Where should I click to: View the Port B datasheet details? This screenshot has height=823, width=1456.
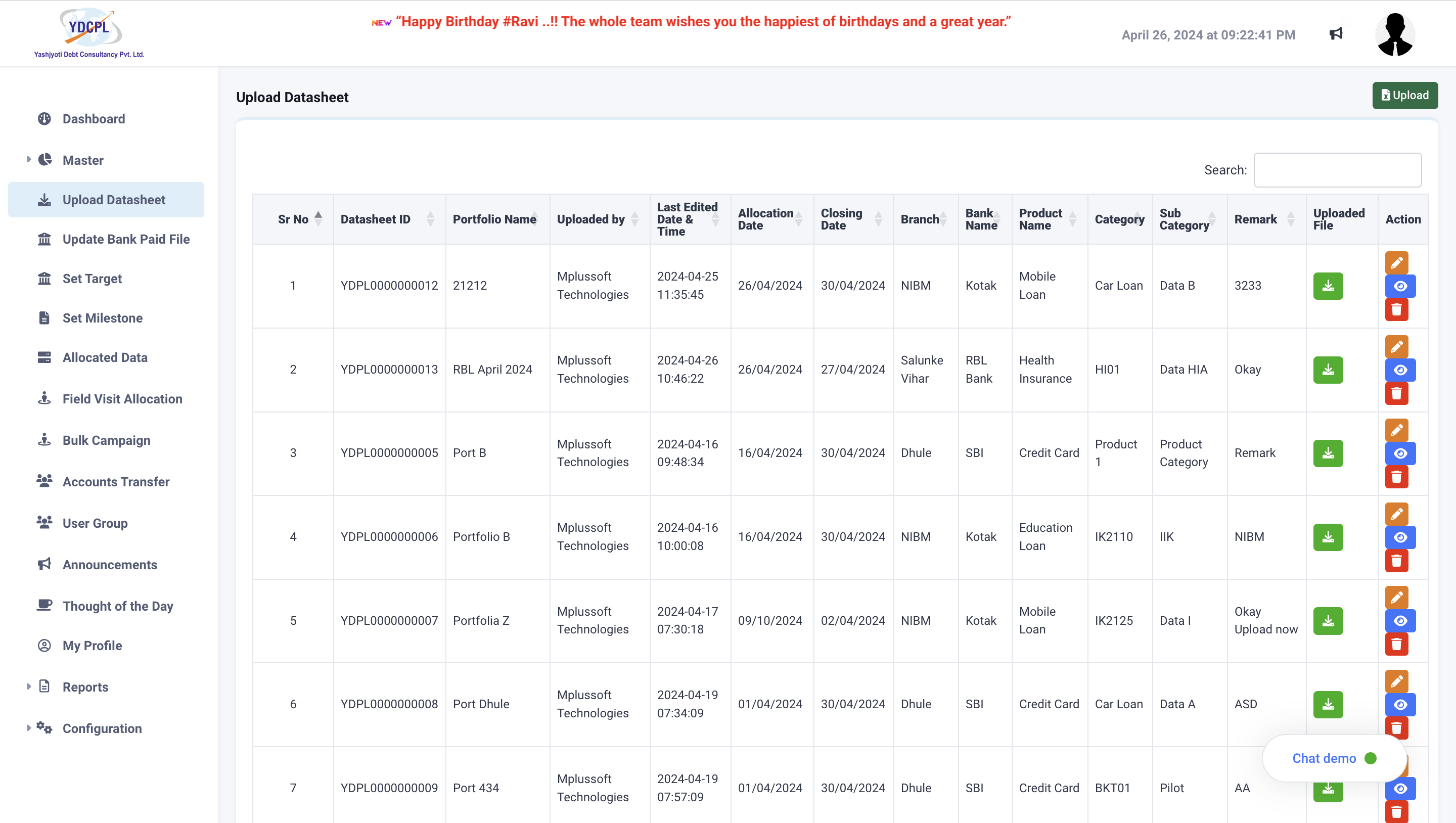(1400, 453)
